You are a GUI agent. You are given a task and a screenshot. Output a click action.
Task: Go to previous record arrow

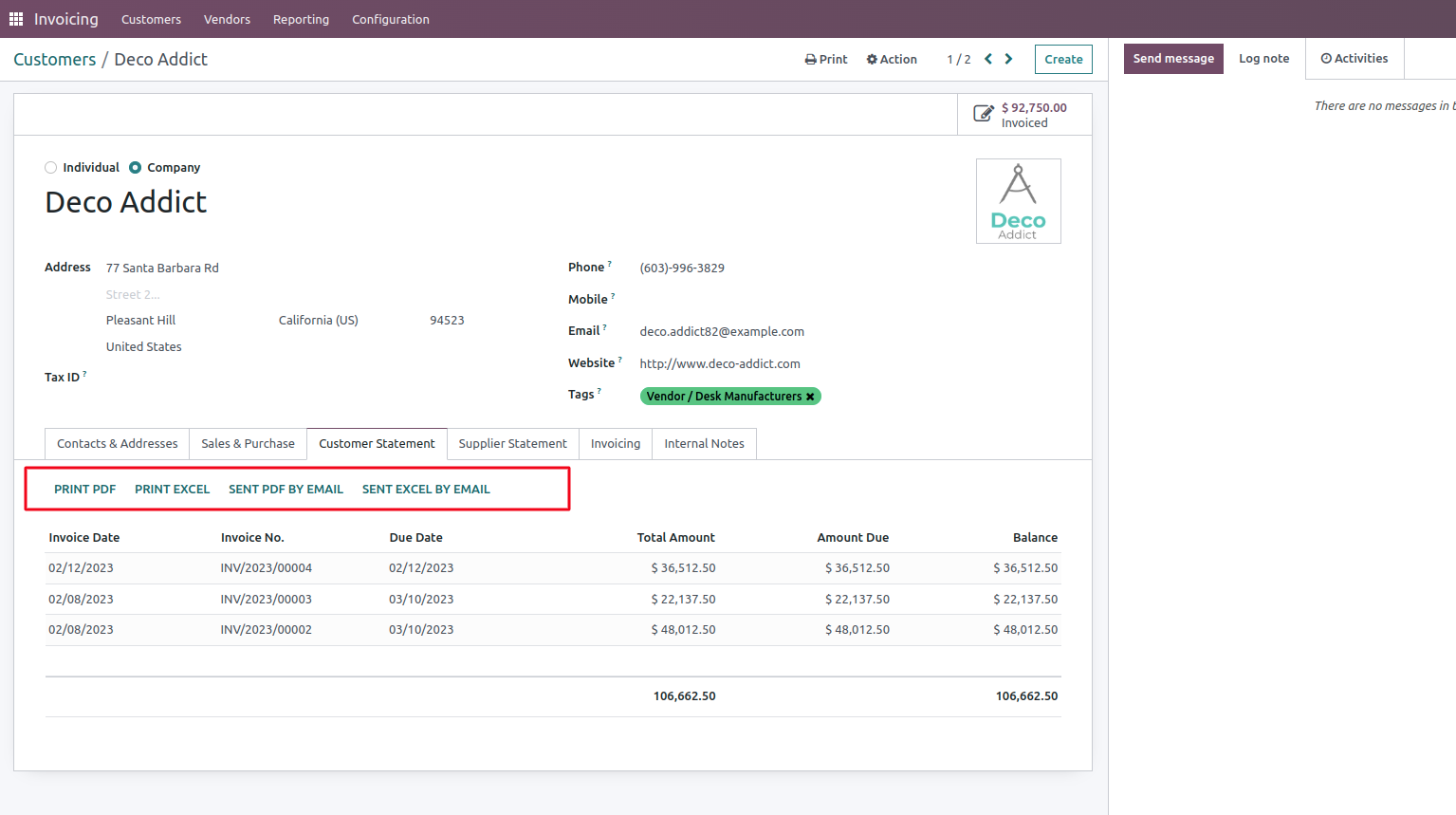[988, 59]
